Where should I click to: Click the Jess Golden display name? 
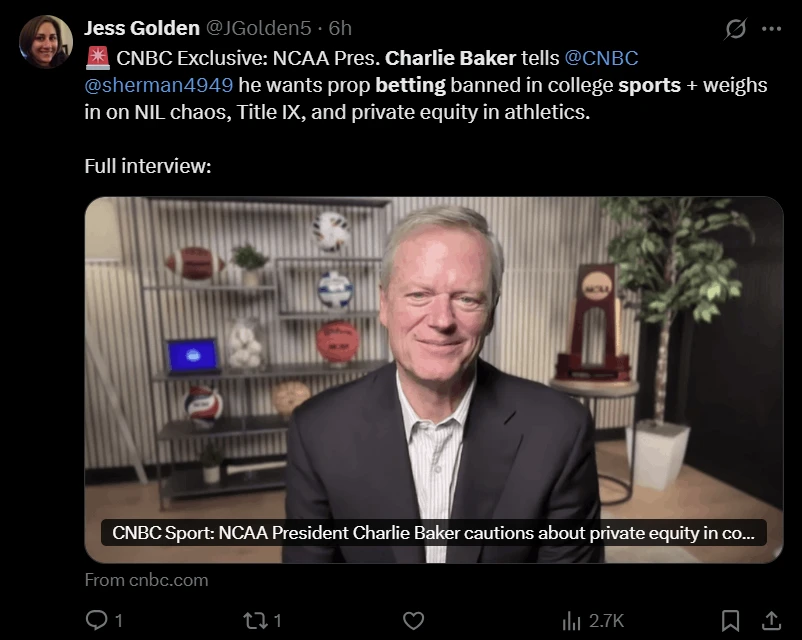pos(142,28)
